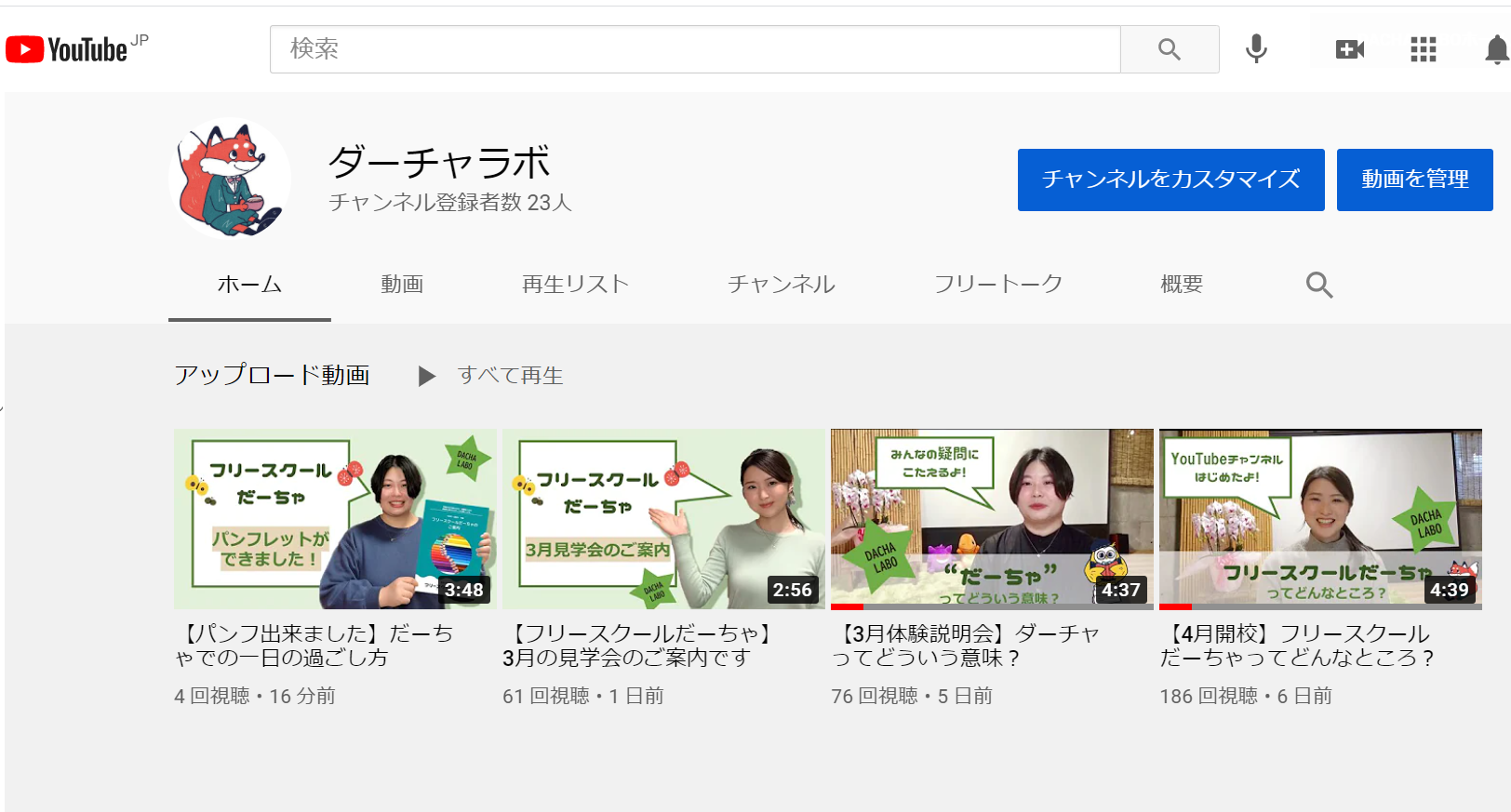Click the 動画を管理 button
Screen dimensions: 1511x812
pyautogui.click(x=1414, y=180)
